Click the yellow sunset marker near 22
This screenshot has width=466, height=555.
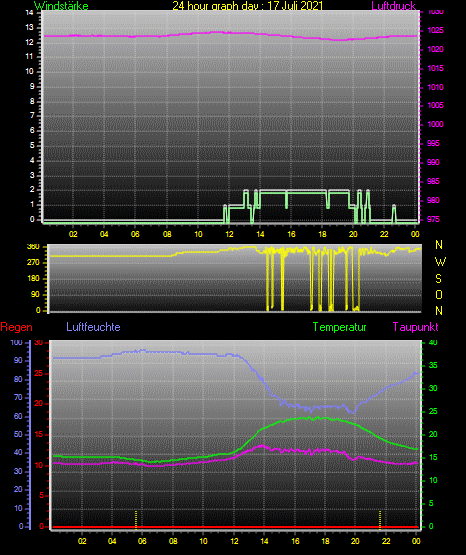pos(380,520)
